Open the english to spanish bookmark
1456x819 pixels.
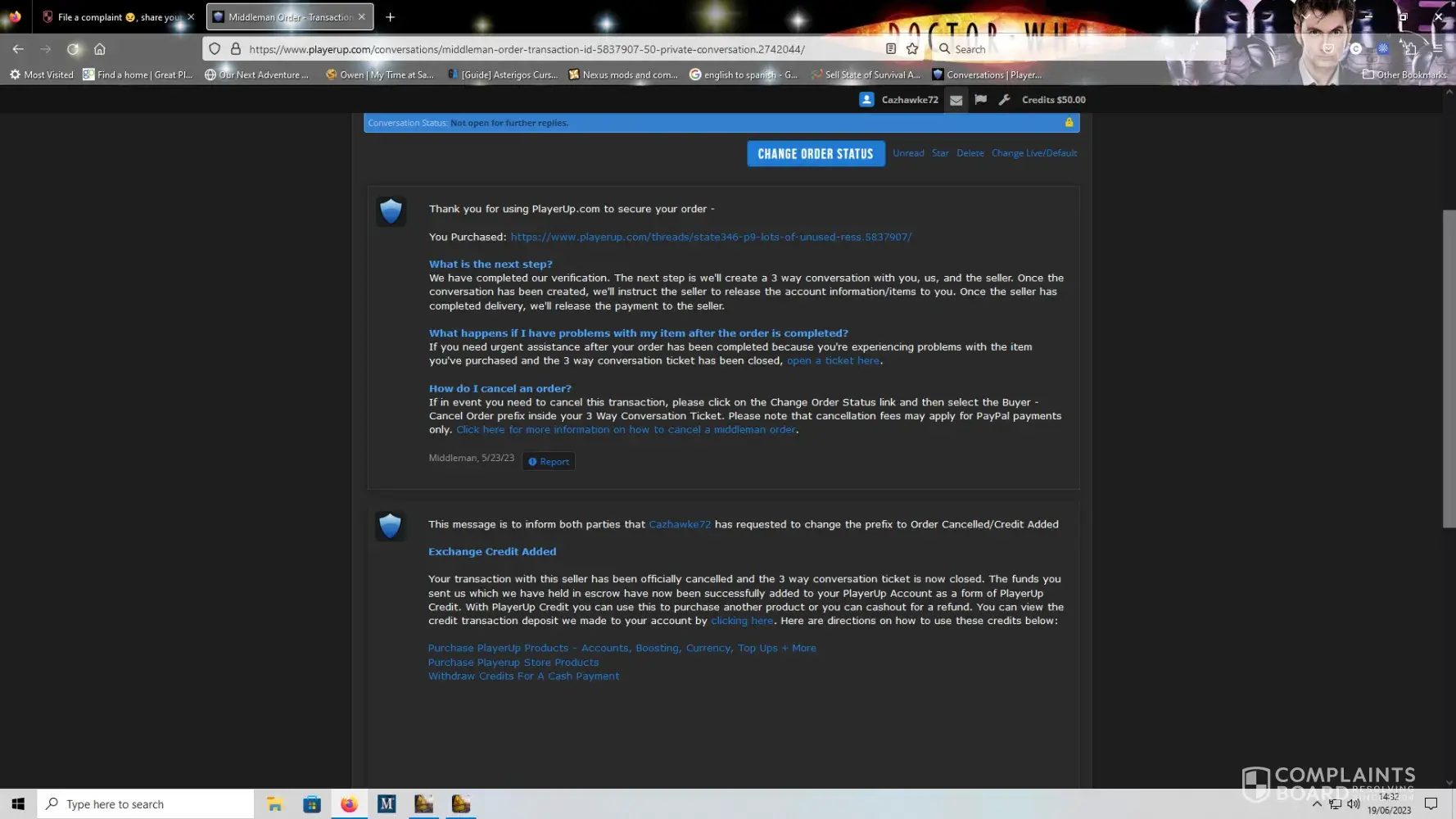[744, 75]
